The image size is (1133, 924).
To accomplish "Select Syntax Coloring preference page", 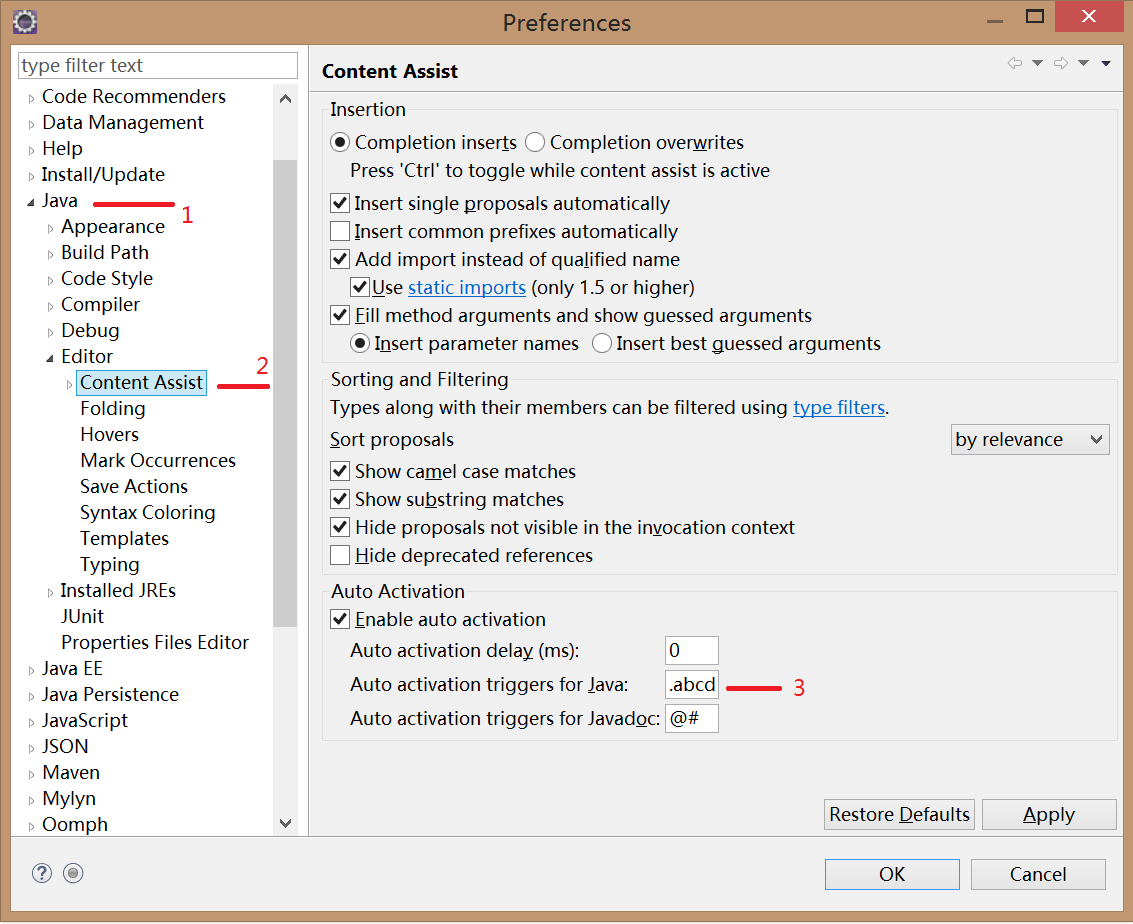I will 147,513.
